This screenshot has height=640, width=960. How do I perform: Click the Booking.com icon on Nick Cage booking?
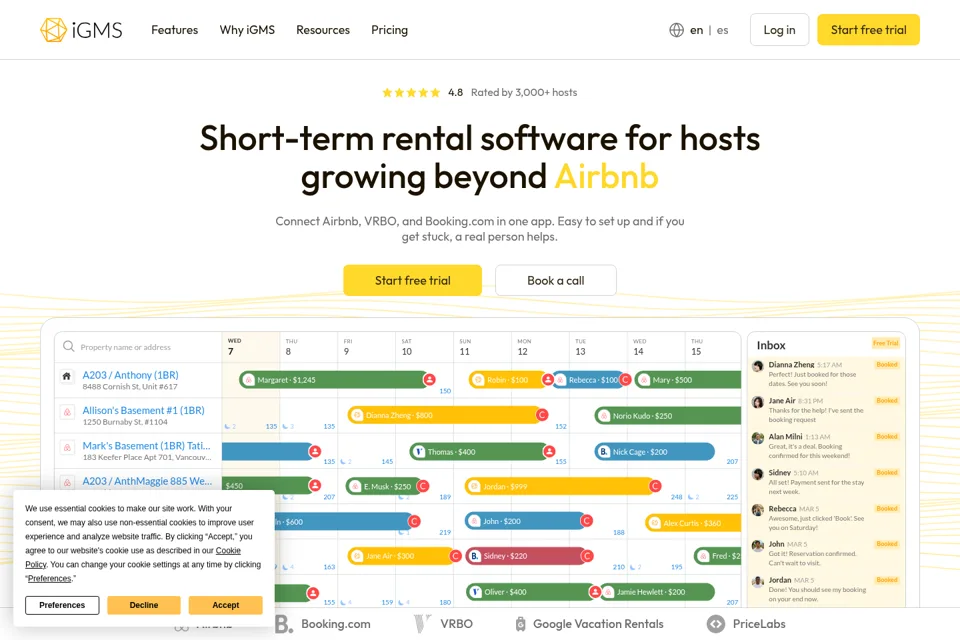(x=604, y=452)
